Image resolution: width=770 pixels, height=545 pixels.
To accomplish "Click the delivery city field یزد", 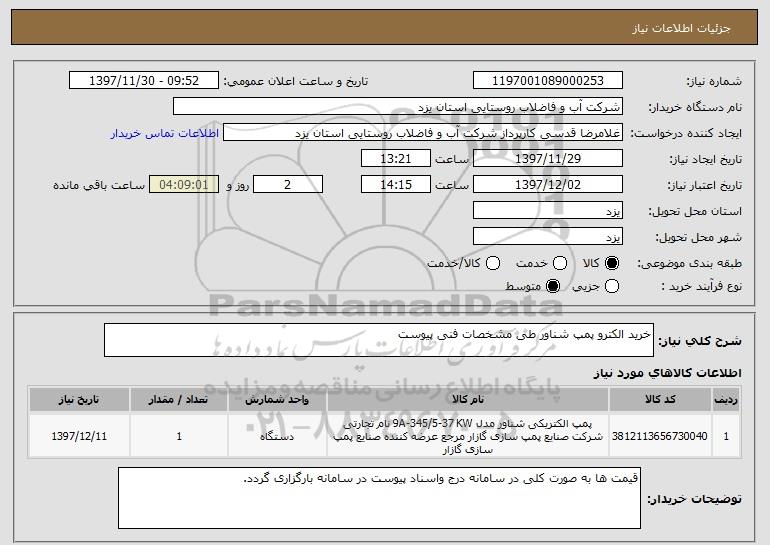I will coord(548,237).
